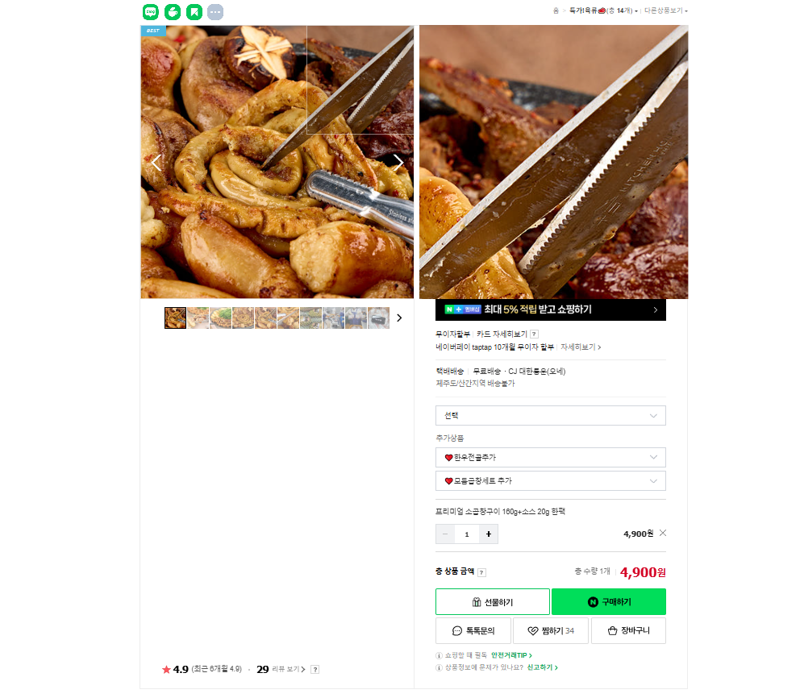The image size is (800, 698).
Task: Increase quantity with the plus button
Action: pyautogui.click(x=488, y=534)
